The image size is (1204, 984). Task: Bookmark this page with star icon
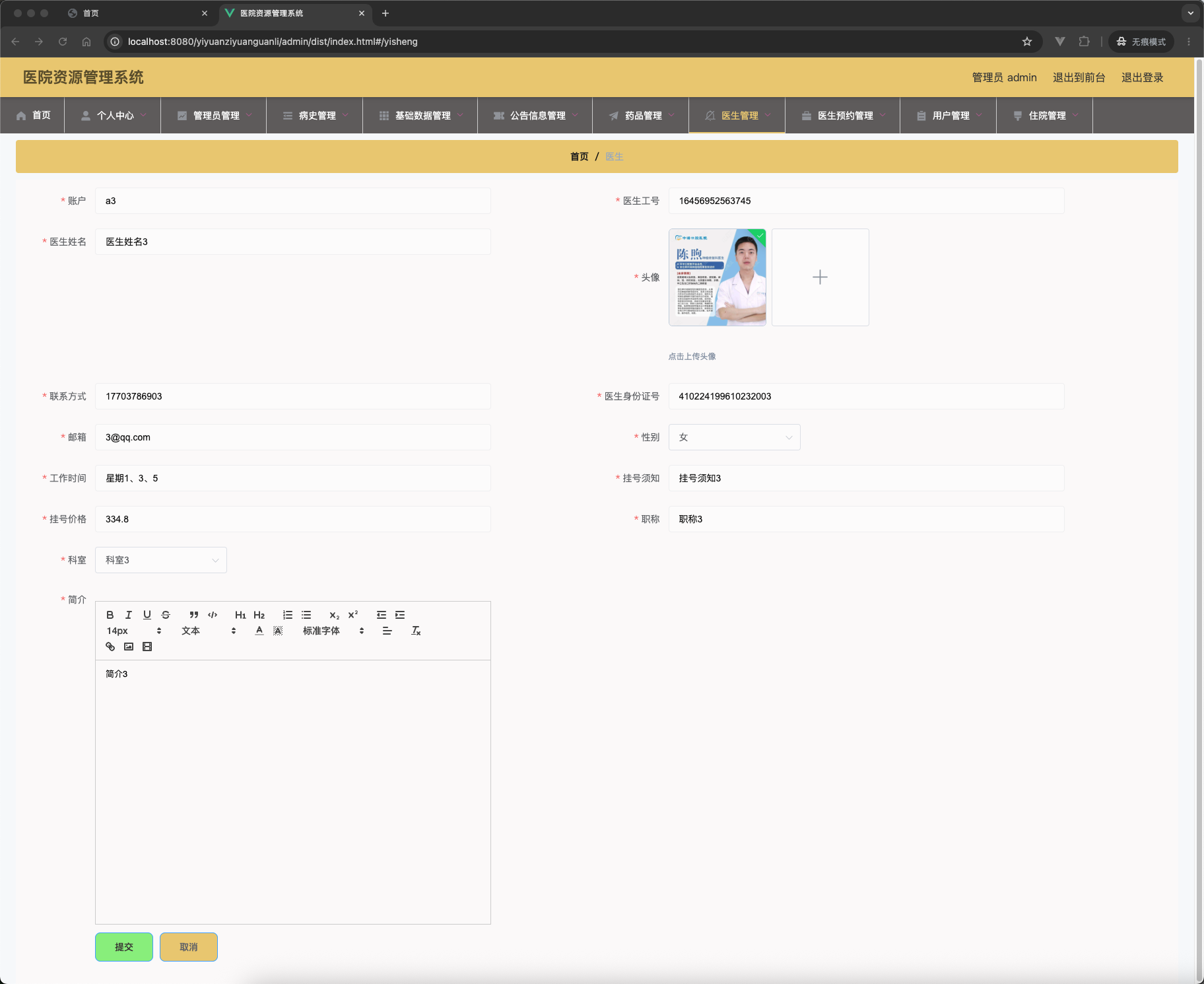pos(1027,42)
